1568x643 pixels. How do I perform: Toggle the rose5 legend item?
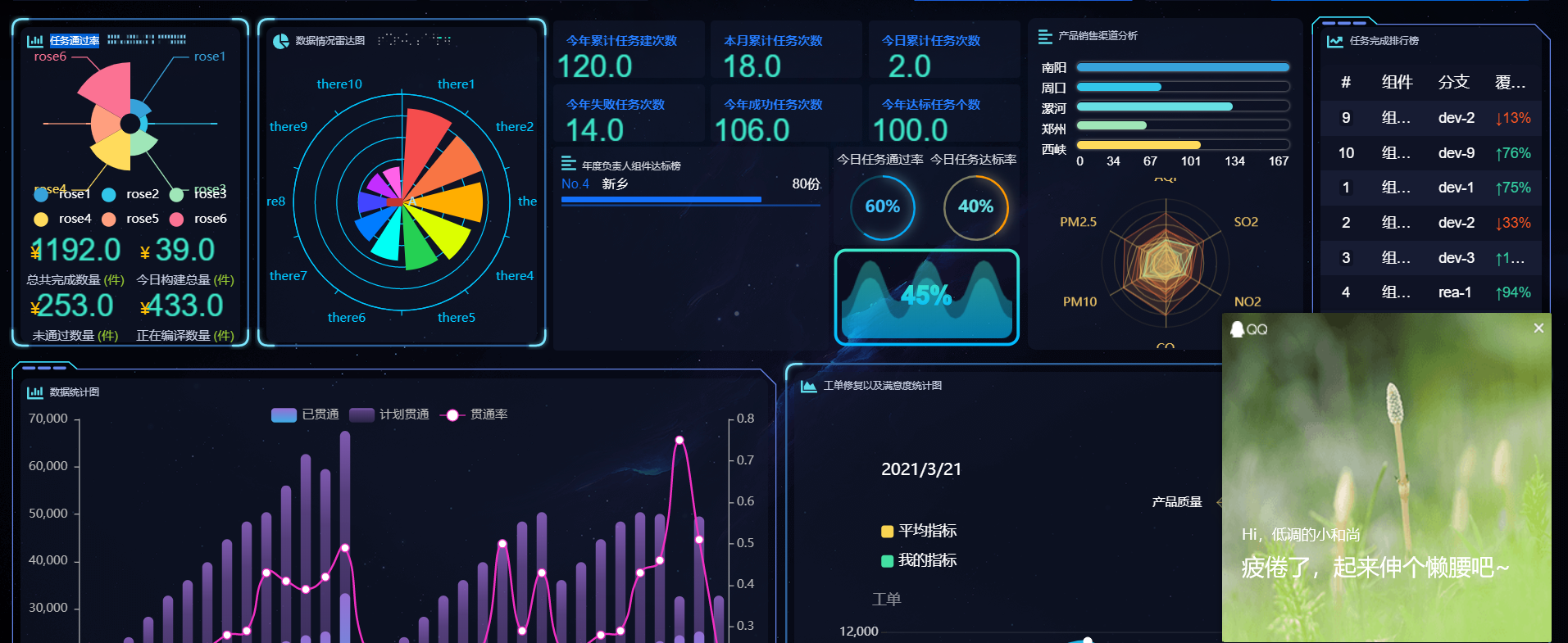130,219
